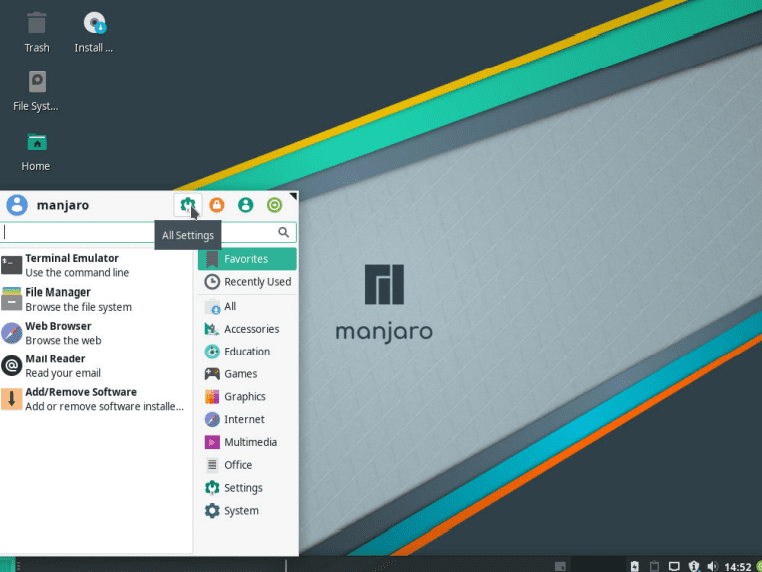Open All Settings from the menu header
762x572 pixels.
pyautogui.click(x=188, y=205)
